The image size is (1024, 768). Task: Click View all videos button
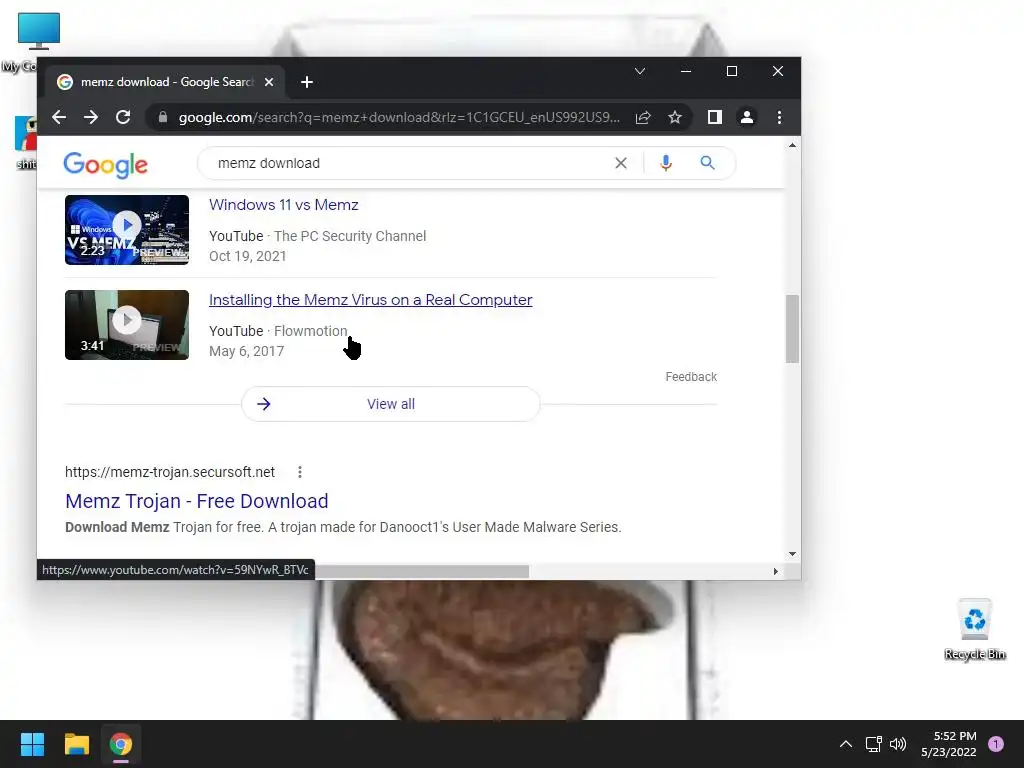tap(391, 404)
